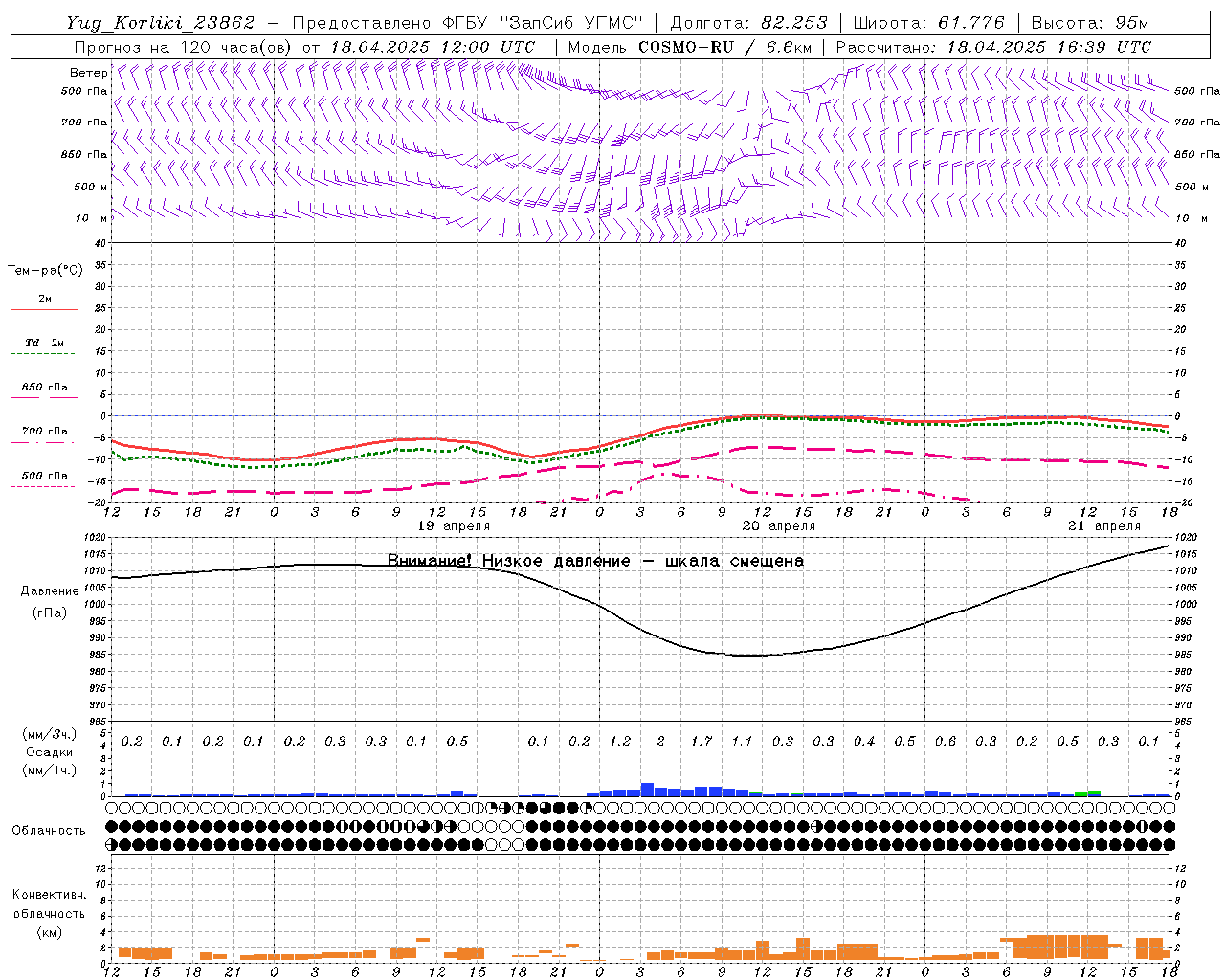Screen dimensions: 1225x980
Task: Select the Облачность cloudiness label
Action: [49, 831]
